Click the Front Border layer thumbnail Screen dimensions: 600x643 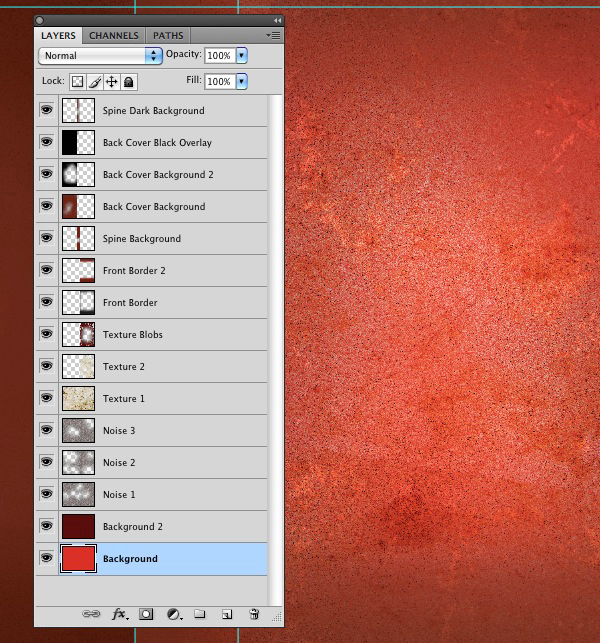78,303
